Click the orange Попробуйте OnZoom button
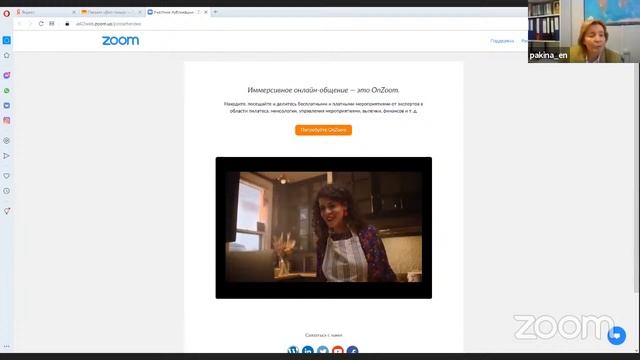 click(x=323, y=130)
